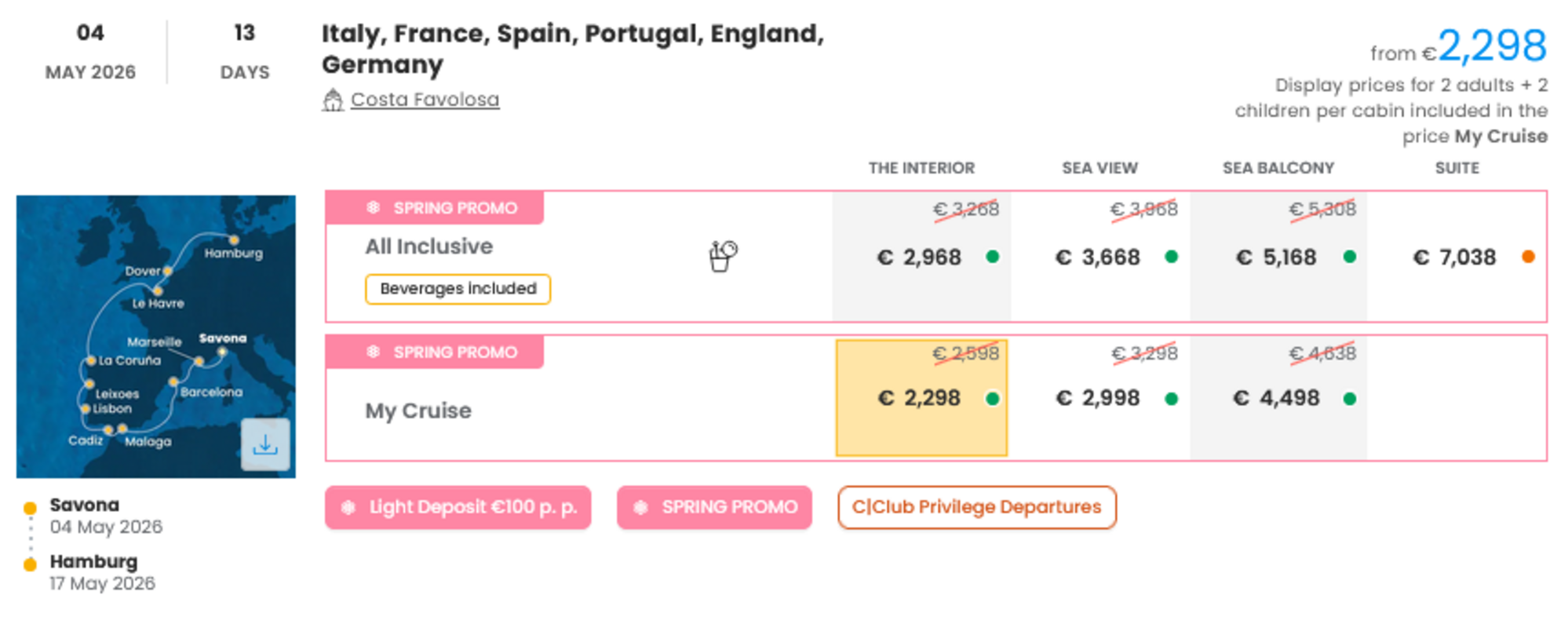Click the orange availability dot beside Suite price
The height and width of the screenshot is (628, 1568).
click(x=1528, y=257)
